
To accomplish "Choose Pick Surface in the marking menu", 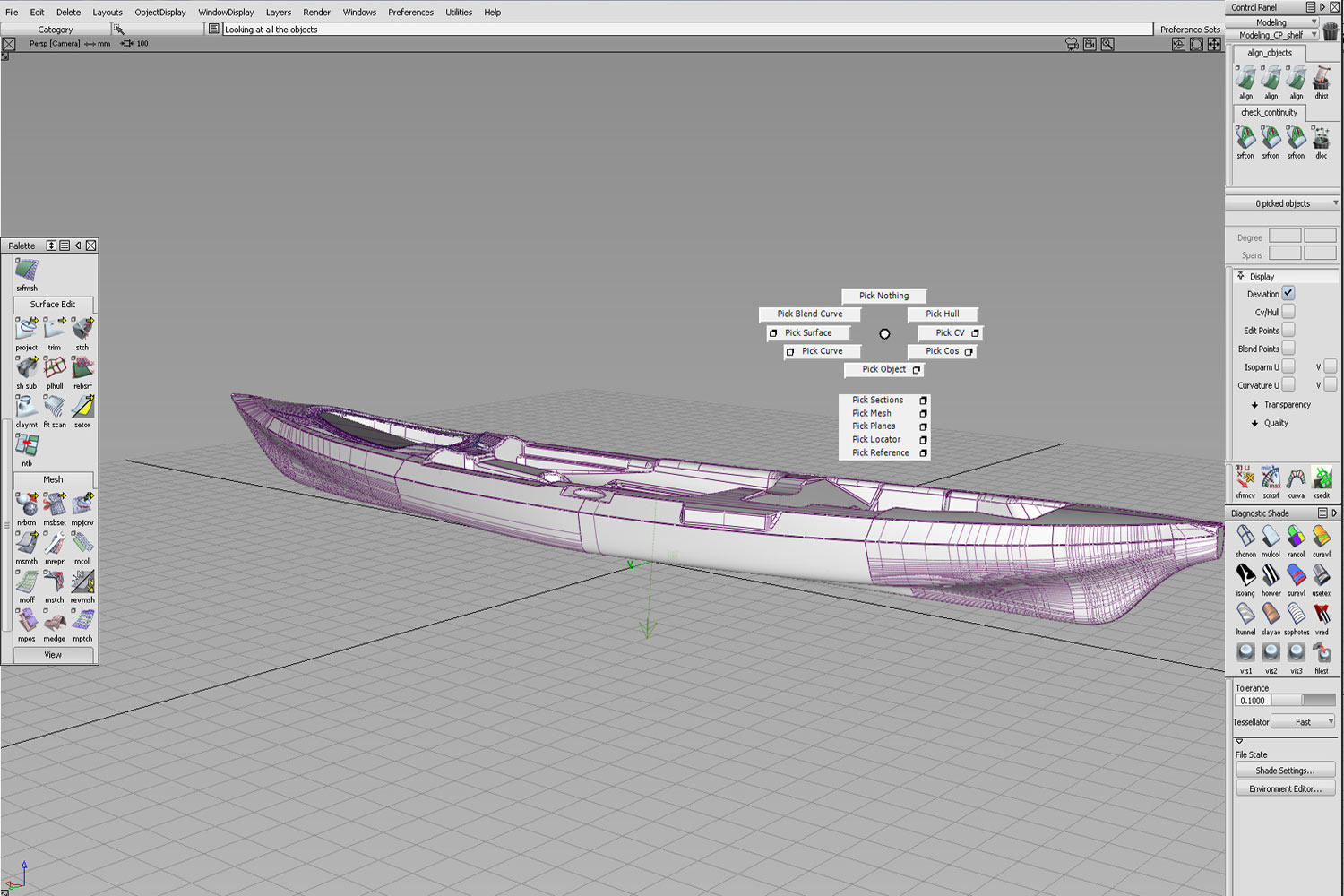I will pyautogui.click(x=808, y=332).
